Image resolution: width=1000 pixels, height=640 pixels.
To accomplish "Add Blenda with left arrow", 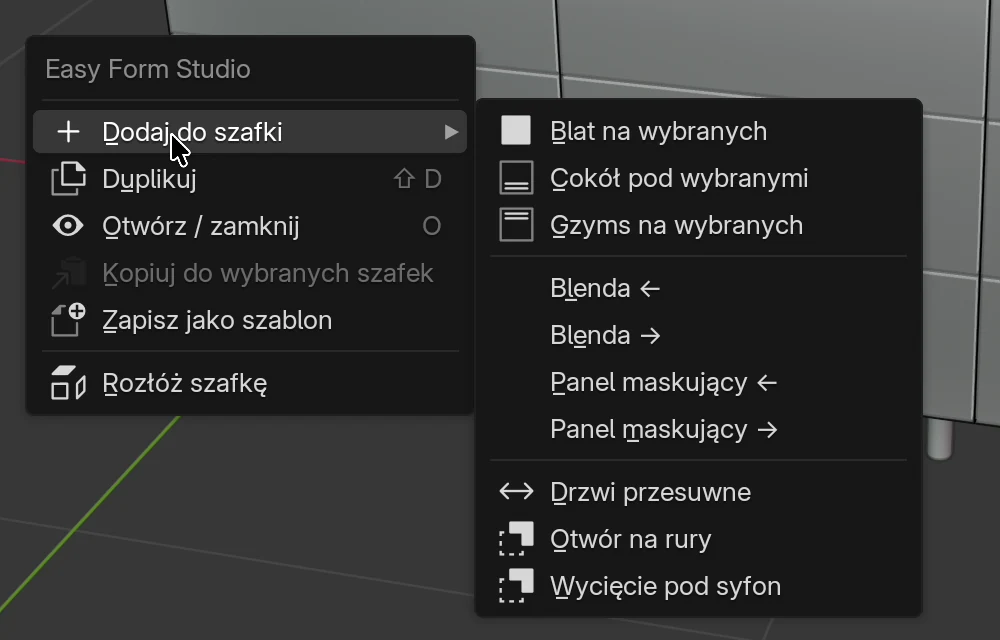I will coord(699,288).
